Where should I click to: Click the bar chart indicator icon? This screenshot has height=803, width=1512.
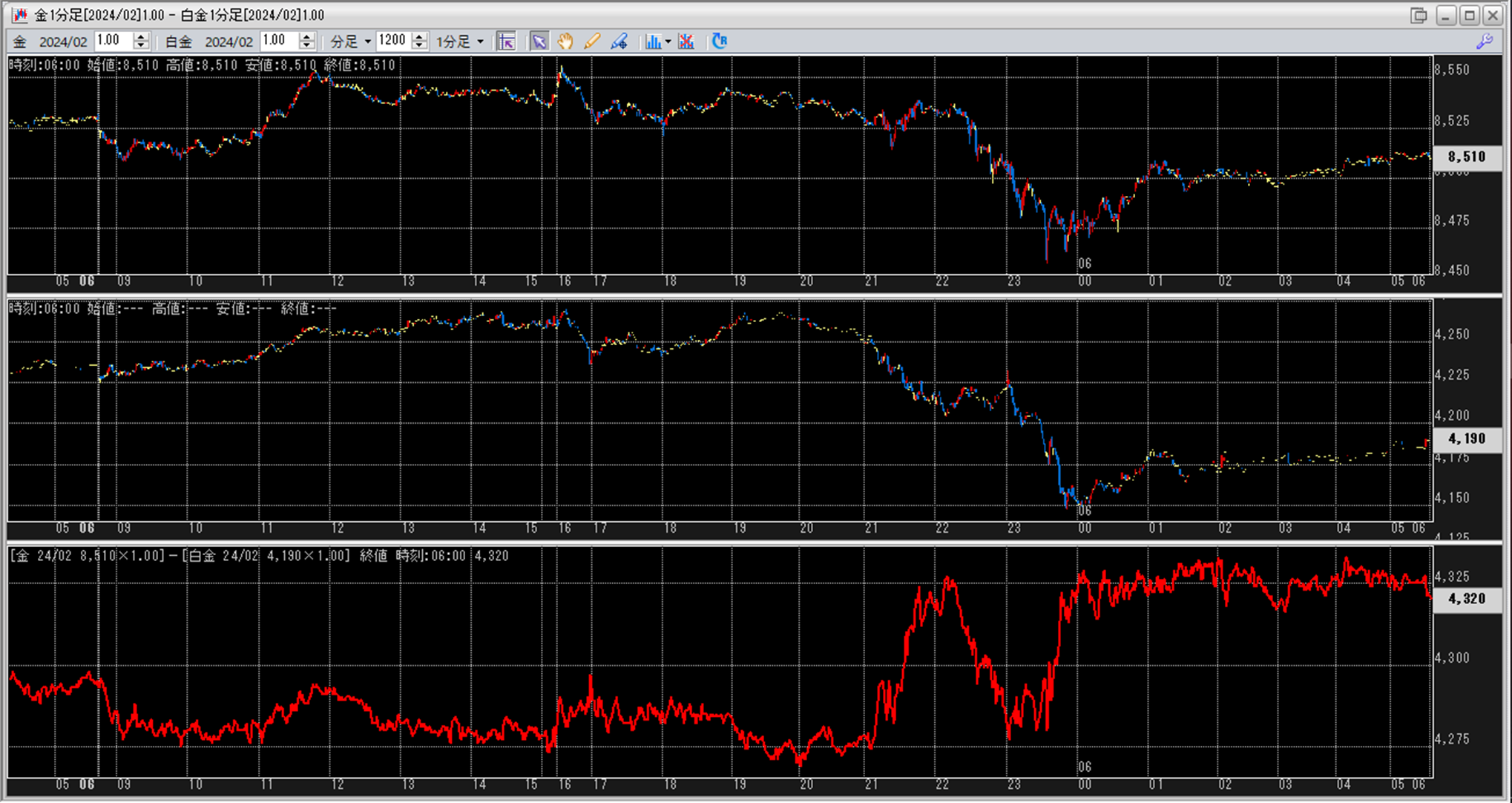(x=652, y=42)
